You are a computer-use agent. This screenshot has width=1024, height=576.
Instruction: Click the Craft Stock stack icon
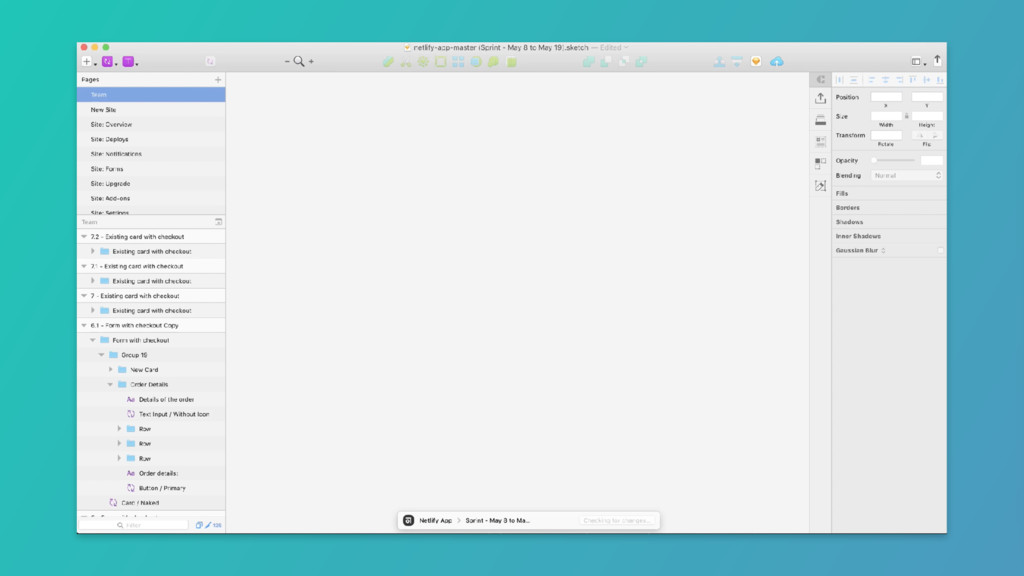coord(821,120)
